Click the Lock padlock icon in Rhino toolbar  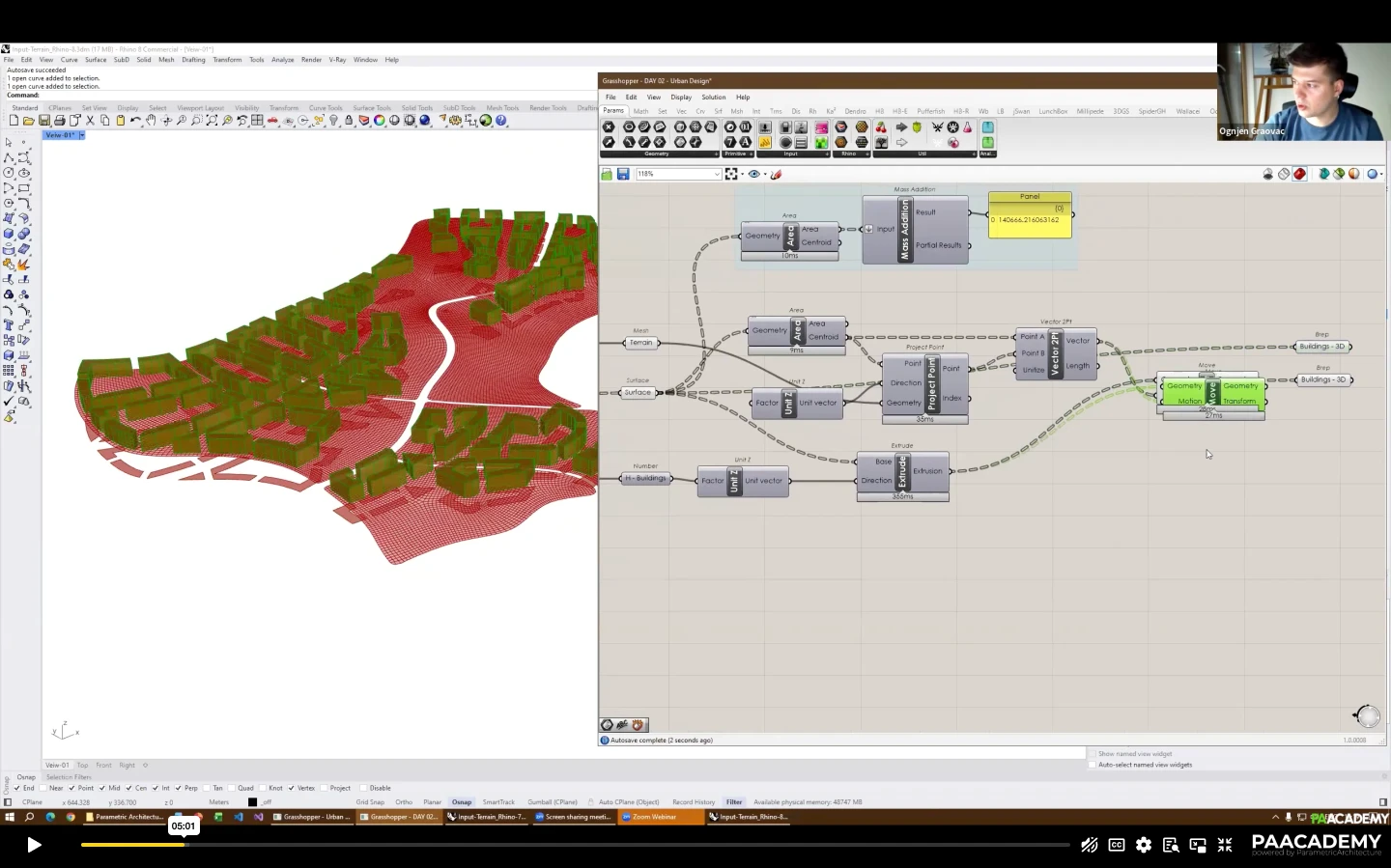tap(349, 121)
